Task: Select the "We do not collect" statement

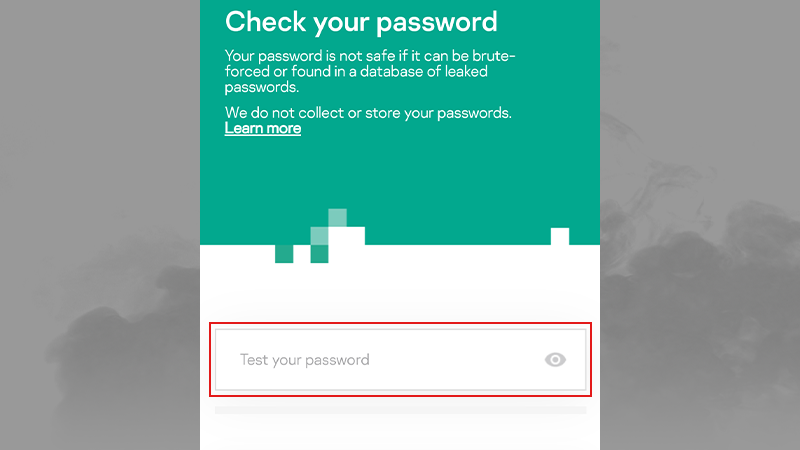Action: pyautogui.click(x=368, y=113)
